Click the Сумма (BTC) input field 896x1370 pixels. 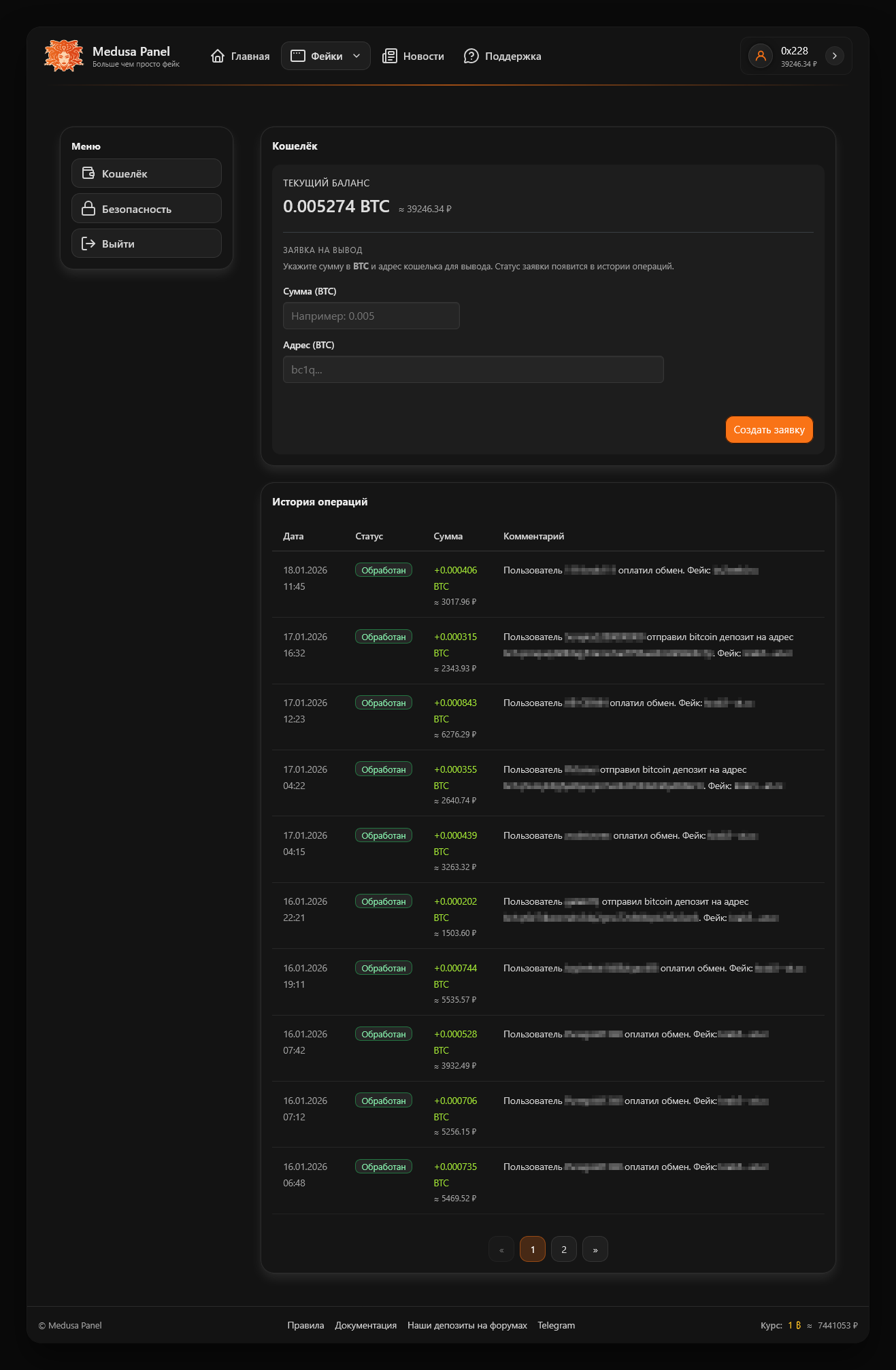point(371,316)
